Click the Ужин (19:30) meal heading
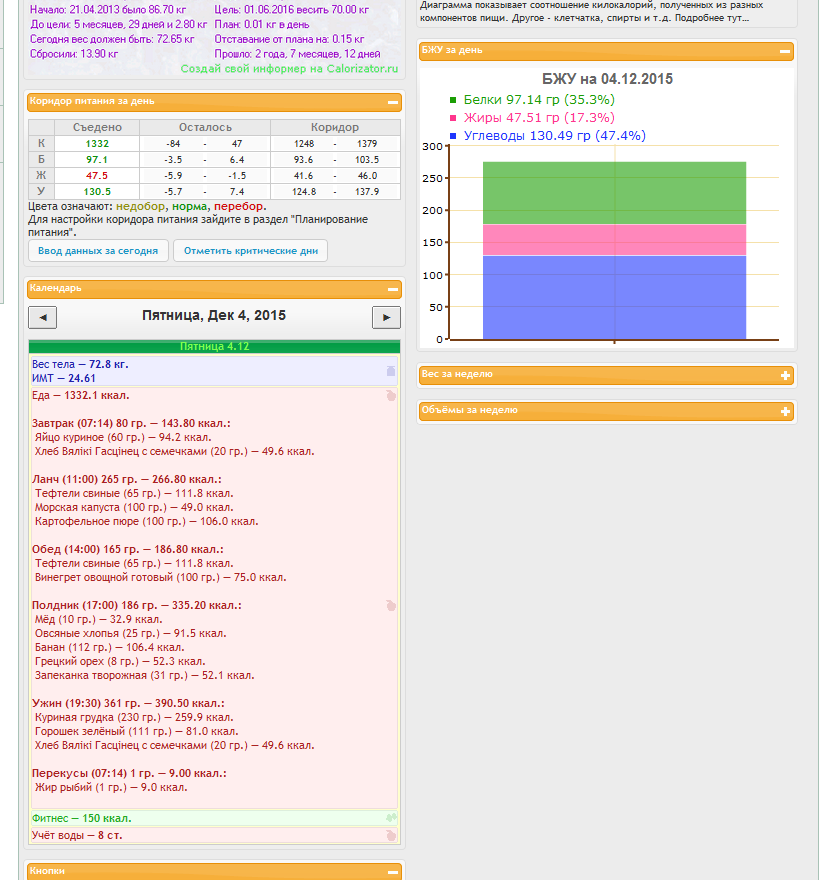The height and width of the screenshot is (880, 829). coord(128,703)
